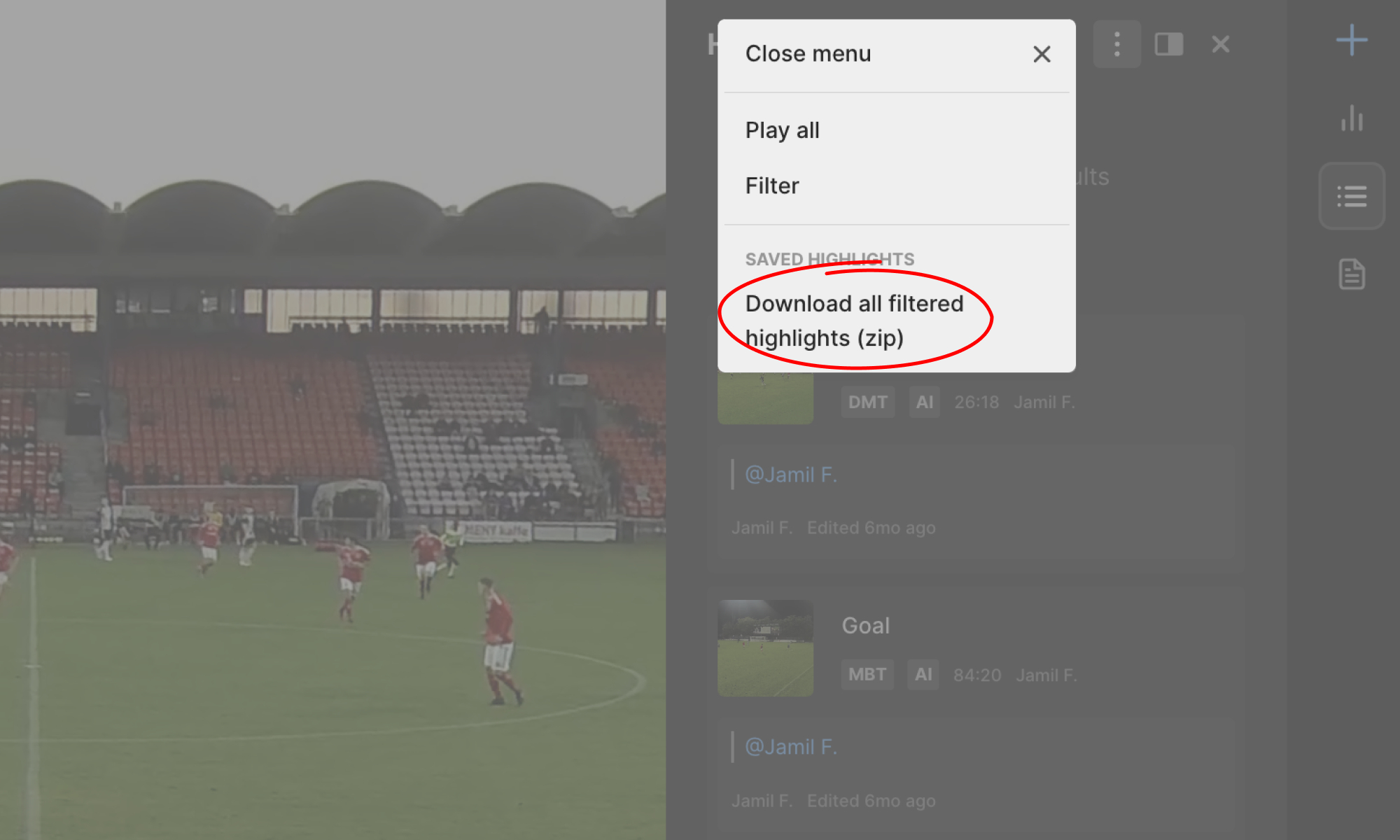1400x840 pixels.
Task: Click the DMT tag badge
Action: [868, 402]
